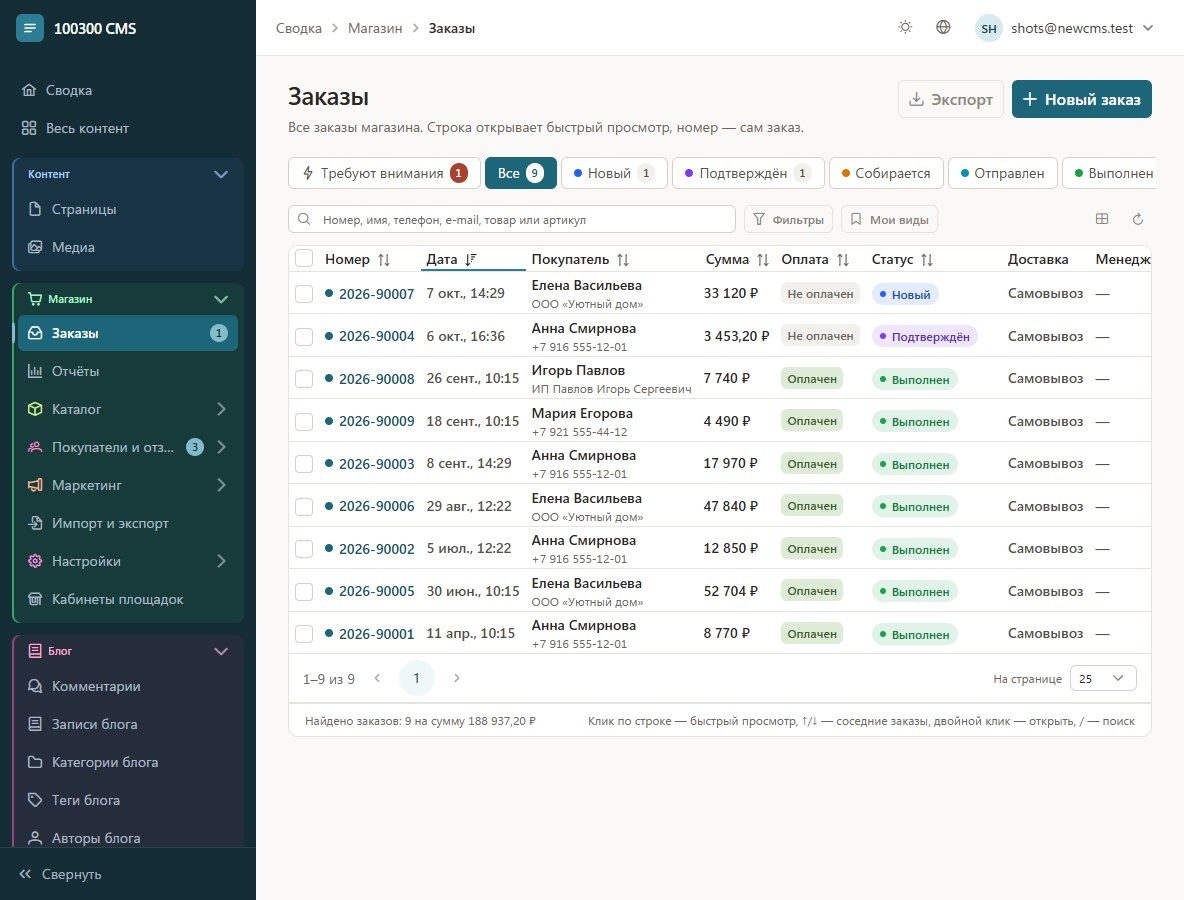Switch to the Подтверждён status tab
Screen dimensions: 1184x900
[x=748, y=173]
